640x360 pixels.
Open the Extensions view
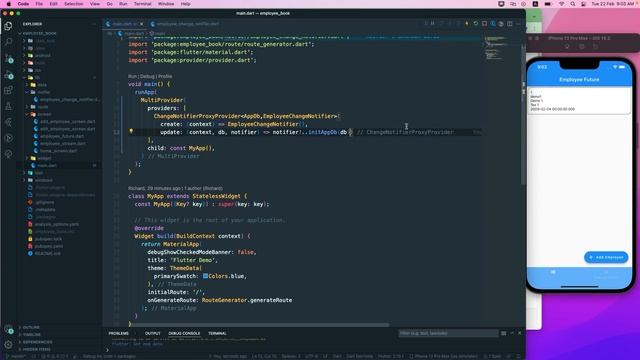[8, 91]
